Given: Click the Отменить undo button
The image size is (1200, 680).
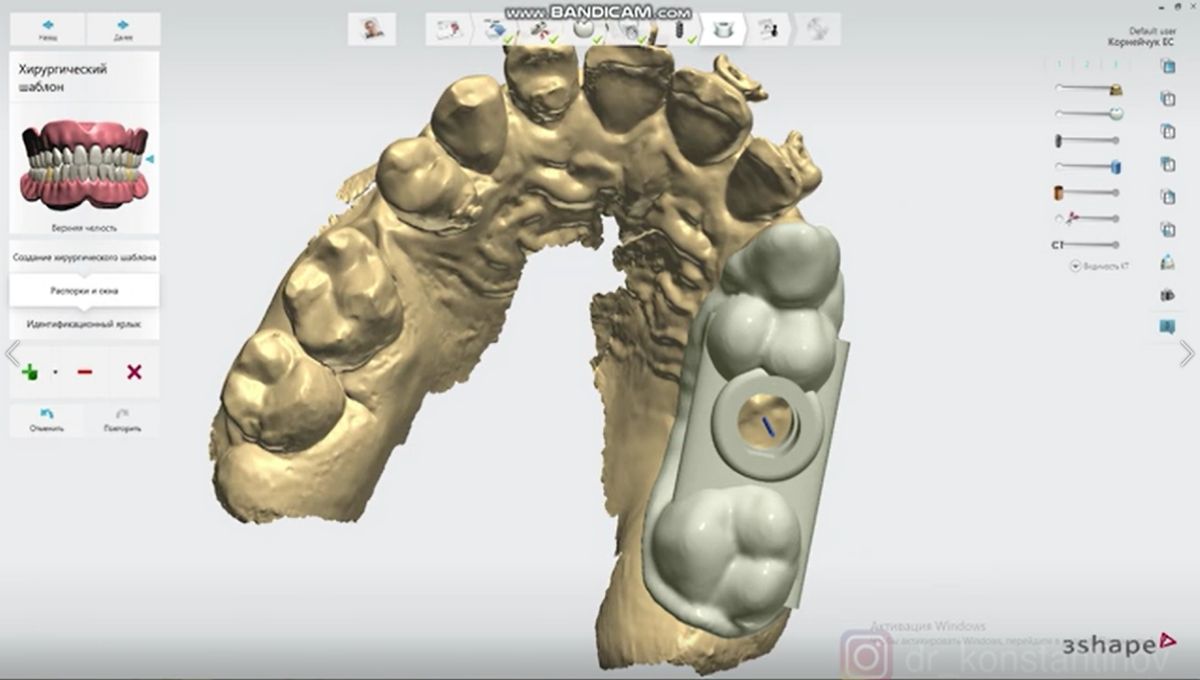Looking at the screenshot, I should coord(46,416).
